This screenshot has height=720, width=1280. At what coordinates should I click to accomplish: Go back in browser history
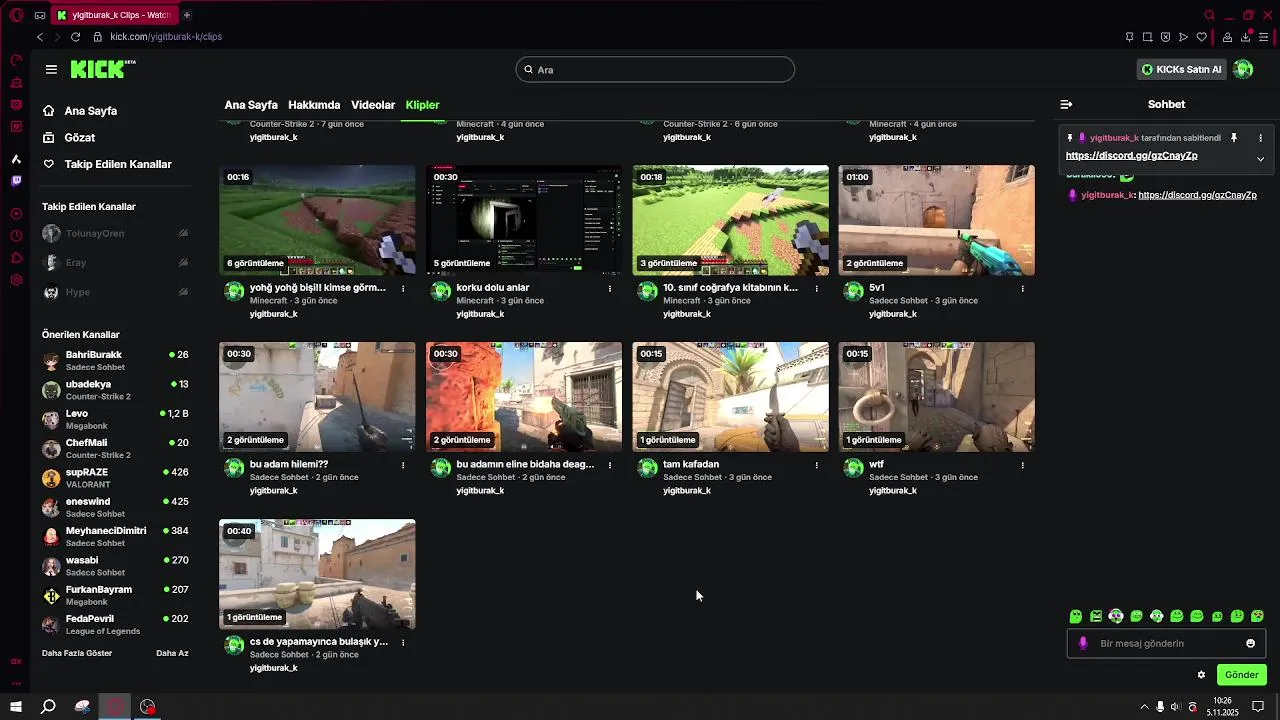[x=39, y=36]
